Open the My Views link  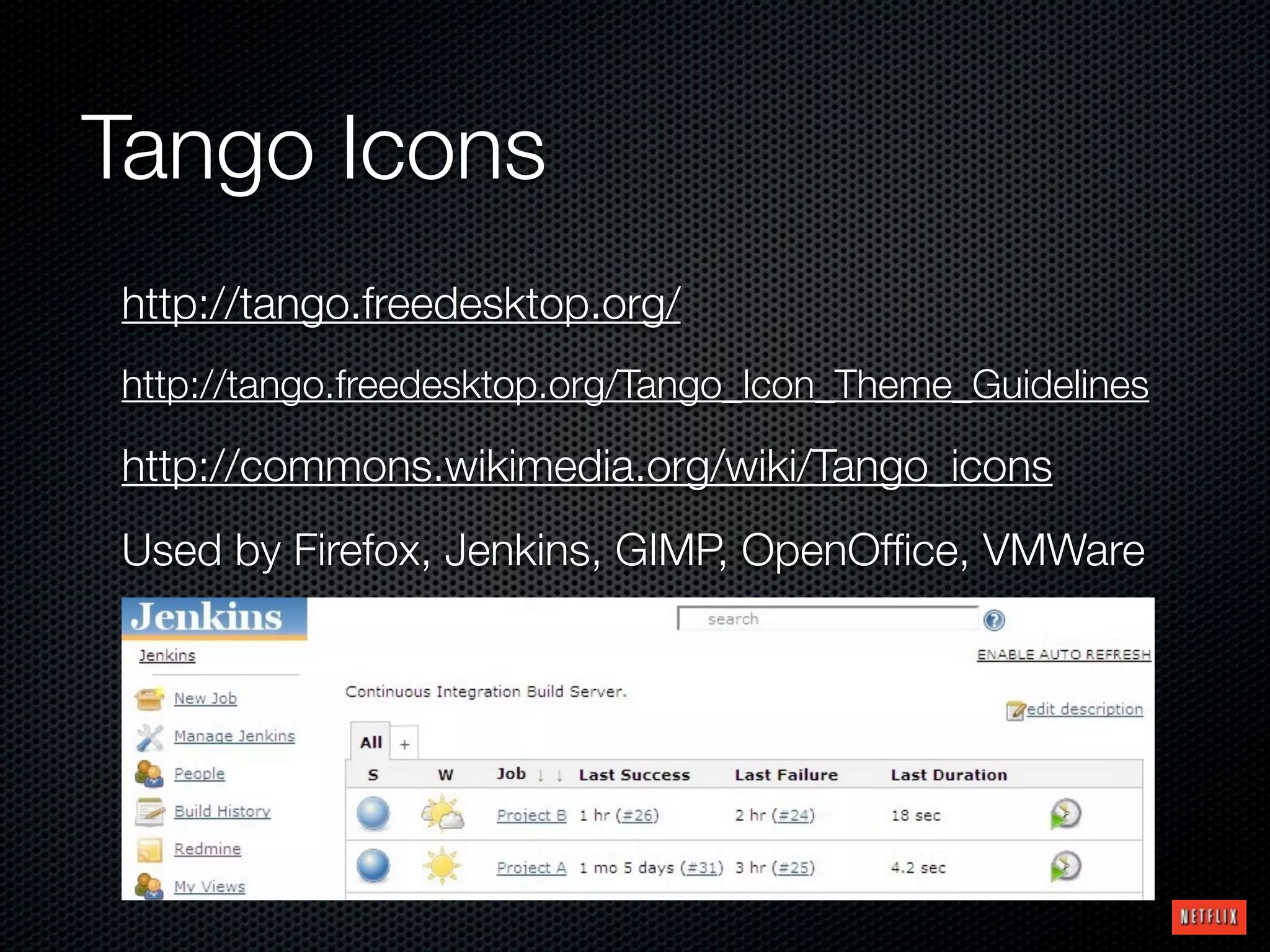[x=209, y=886]
